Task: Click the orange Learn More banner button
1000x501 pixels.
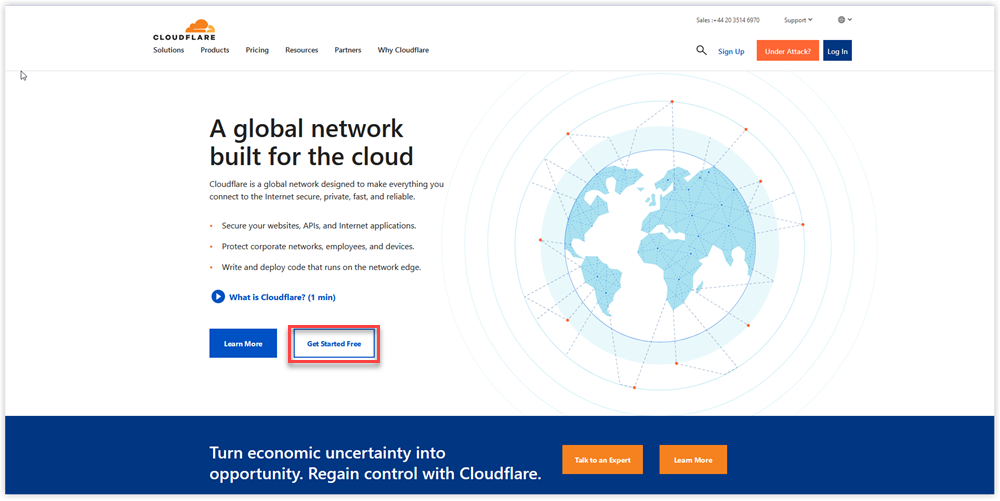Action: point(693,460)
